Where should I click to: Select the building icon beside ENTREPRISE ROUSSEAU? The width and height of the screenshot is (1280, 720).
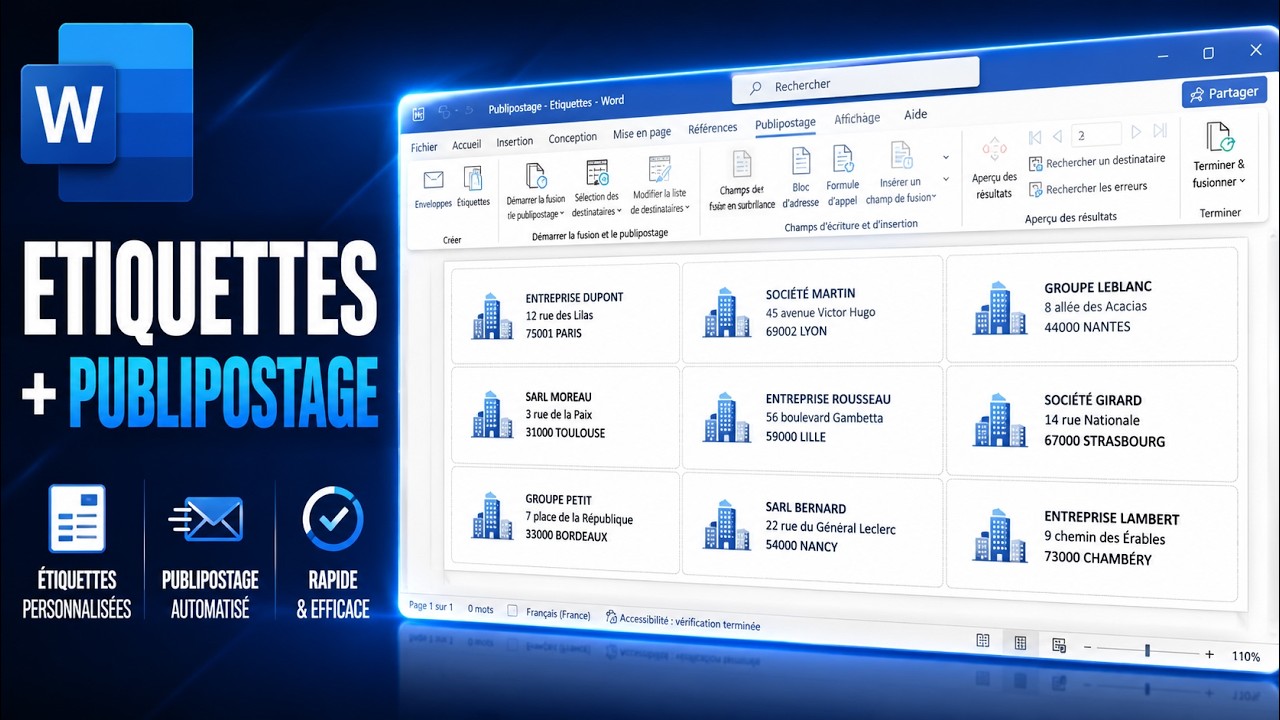pos(727,418)
